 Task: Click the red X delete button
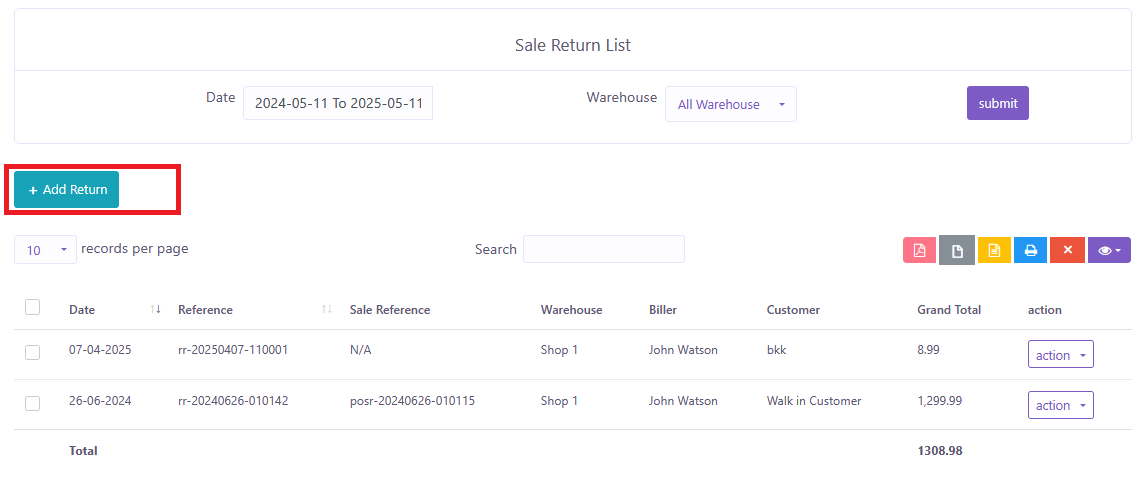pyautogui.click(x=1067, y=250)
